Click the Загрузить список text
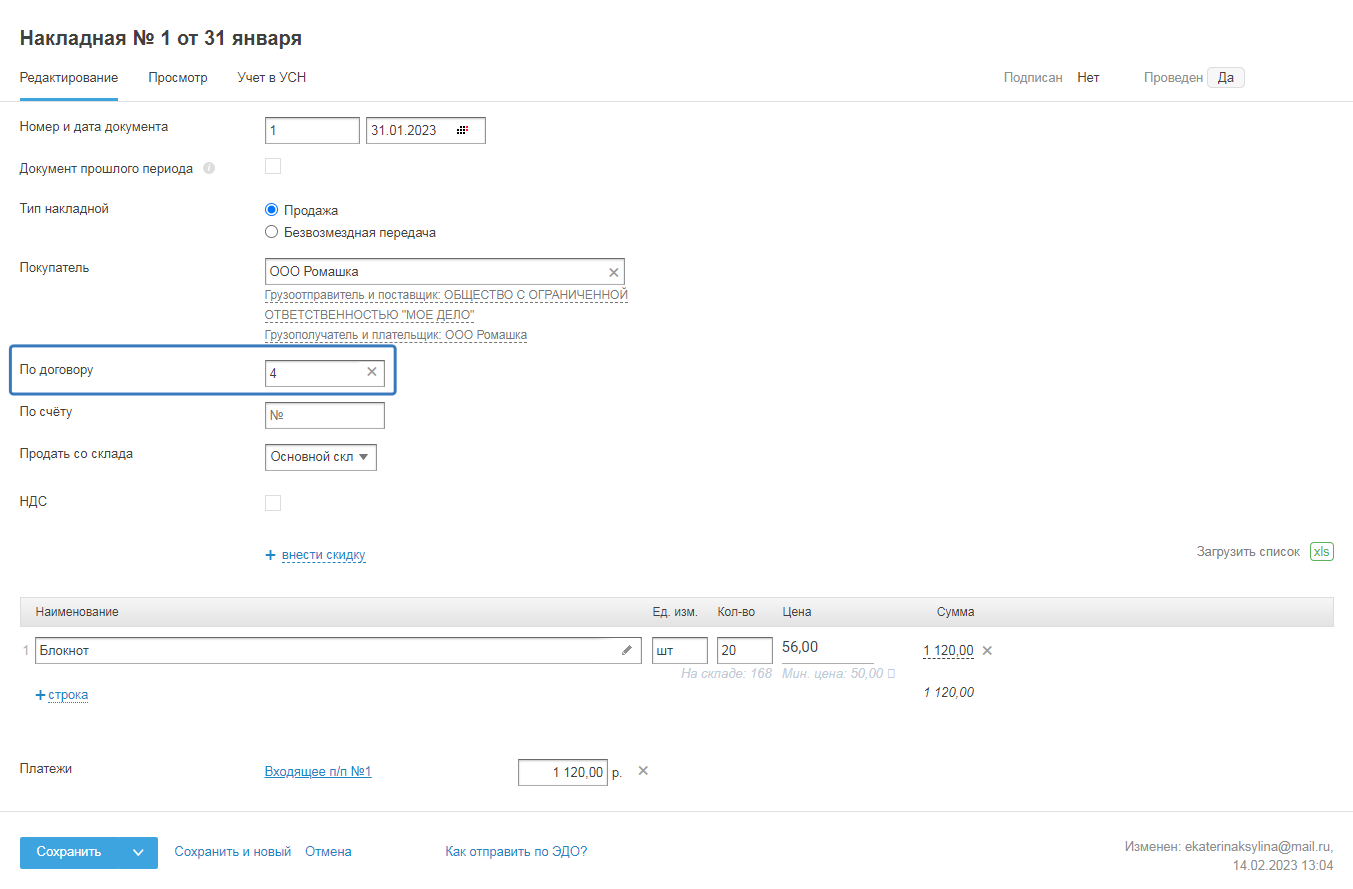The width and height of the screenshot is (1353, 889). [1248, 552]
